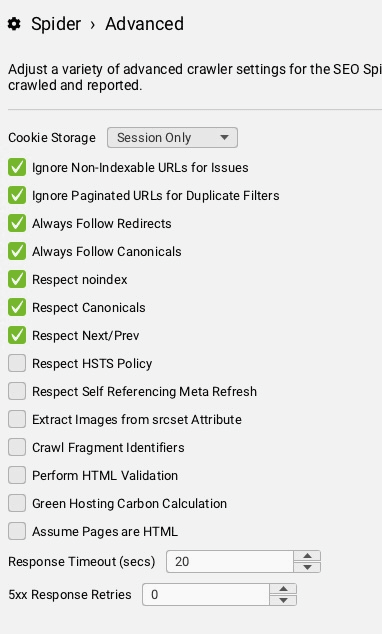This screenshot has width=382, height=634.
Task: Toggle Always Follow Redirects checkbox
Action: tap(17, 223)
